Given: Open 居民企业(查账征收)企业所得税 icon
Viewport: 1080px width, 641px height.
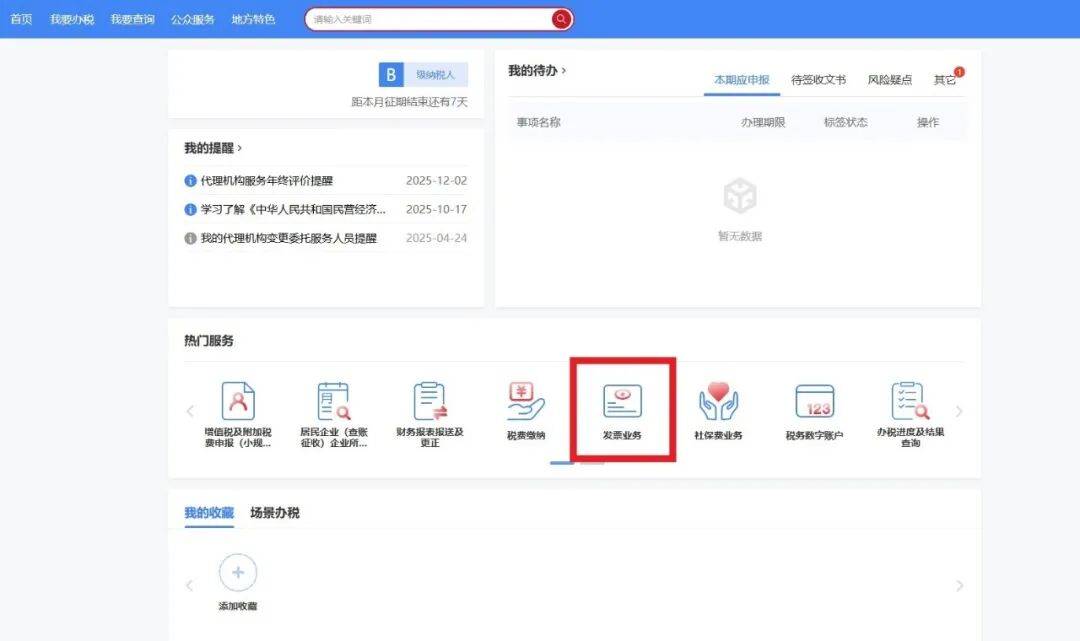Looking at the screenshot, I should pyautogui.click(x=333, y=401).
